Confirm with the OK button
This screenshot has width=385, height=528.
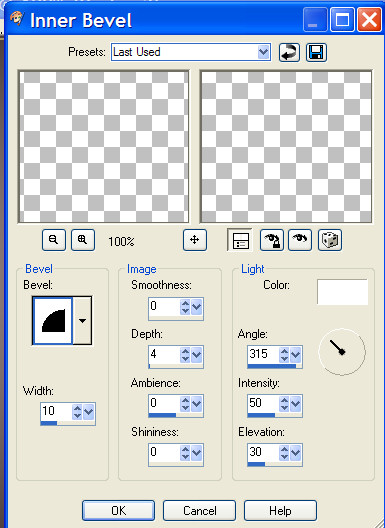(119, 510)
